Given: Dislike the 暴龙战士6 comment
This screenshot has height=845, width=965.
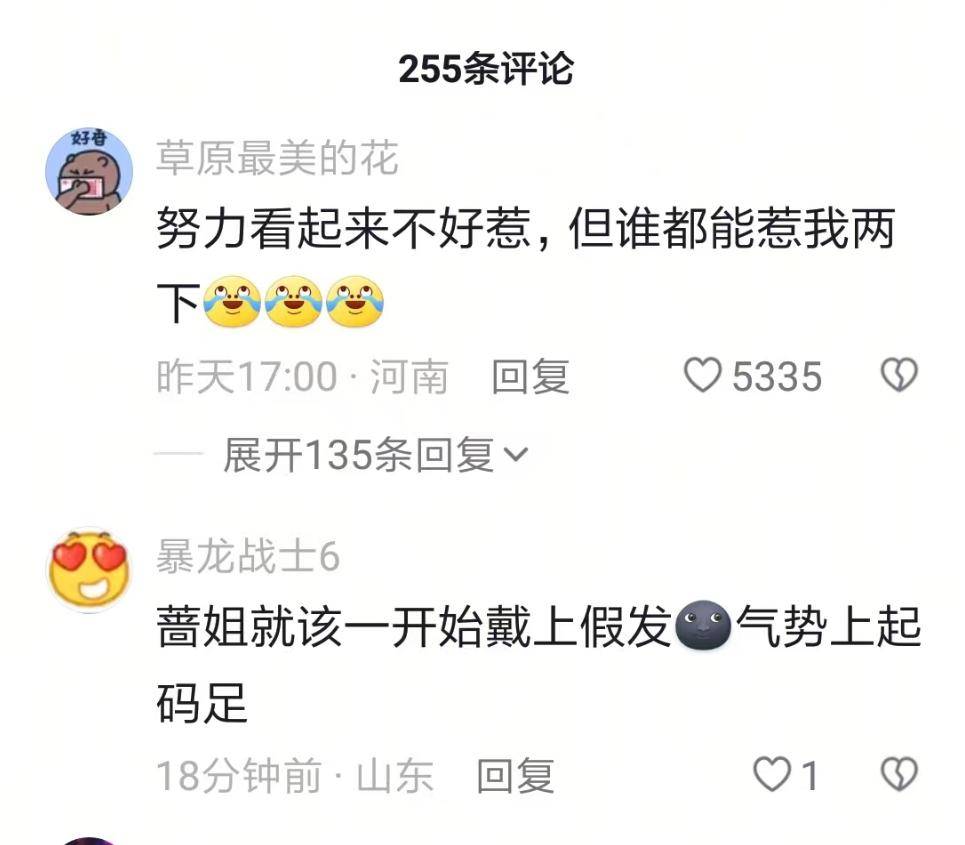Looking at the screenshot, I should point(899,774).
